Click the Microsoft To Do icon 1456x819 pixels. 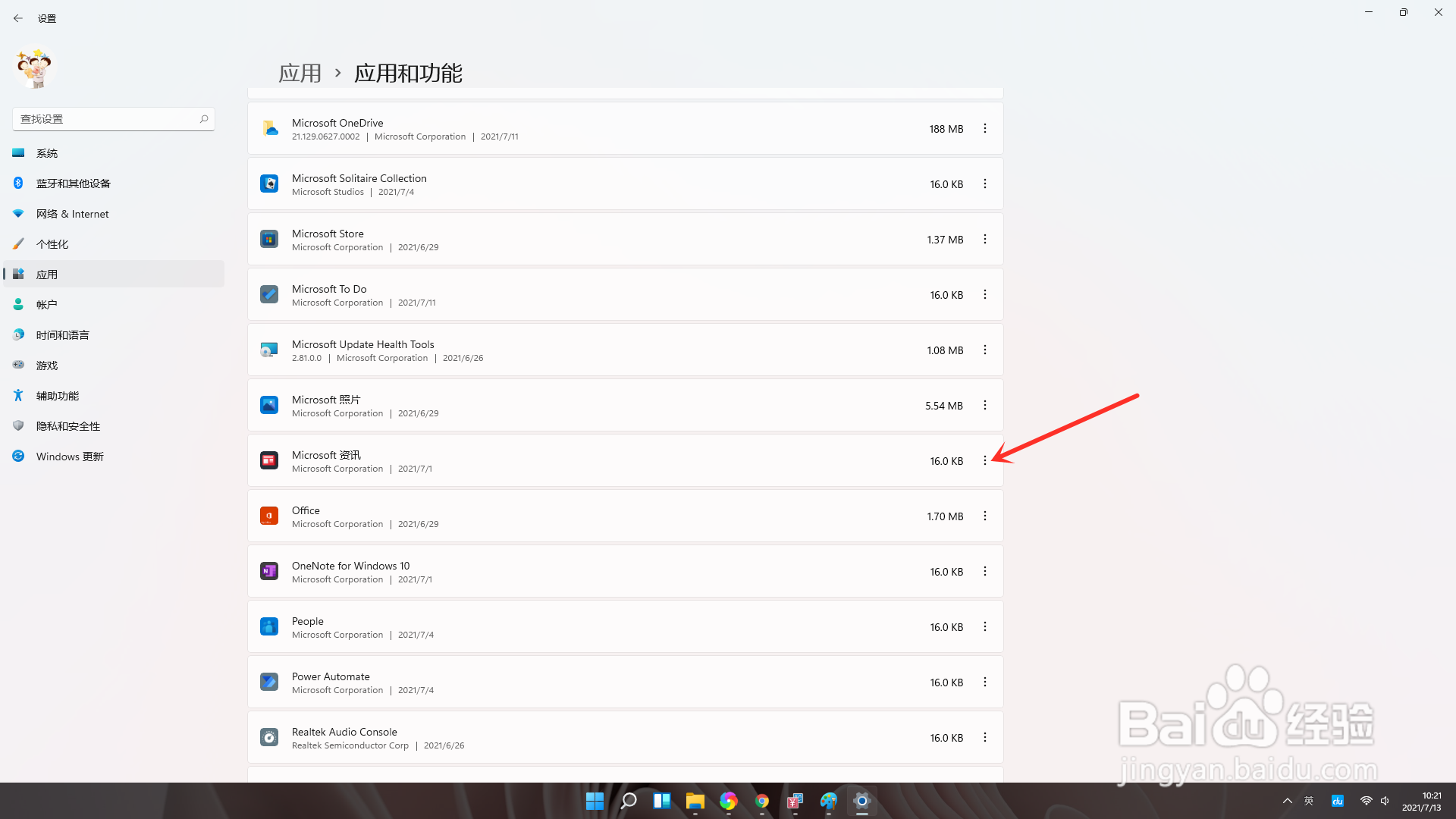tap(269, 295)
